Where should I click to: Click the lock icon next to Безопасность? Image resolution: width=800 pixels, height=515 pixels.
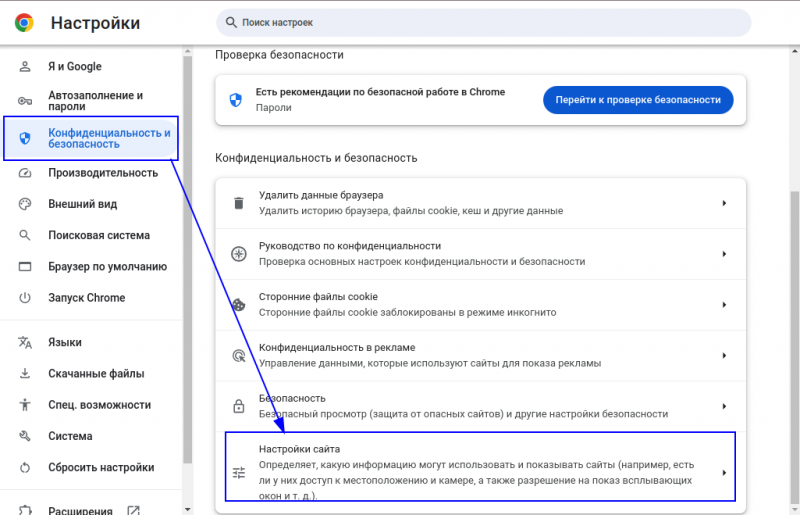point(238,406)
